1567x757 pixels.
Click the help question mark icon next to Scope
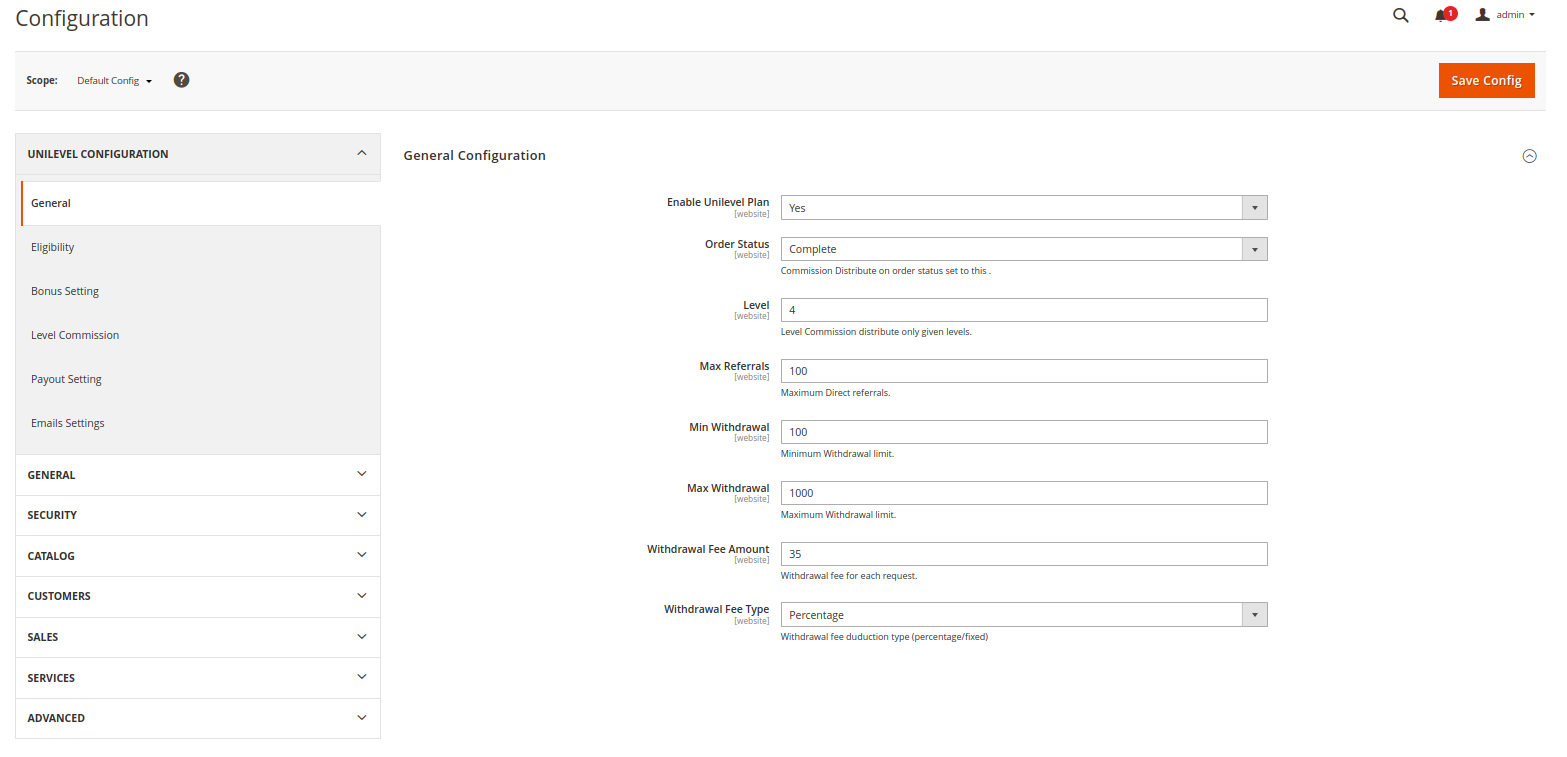(x=181, y=80)
